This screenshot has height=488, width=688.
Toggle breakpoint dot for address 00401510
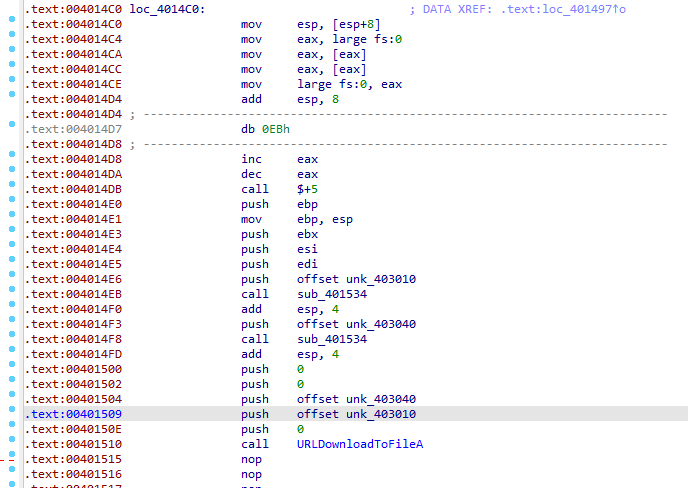[12, 439]
